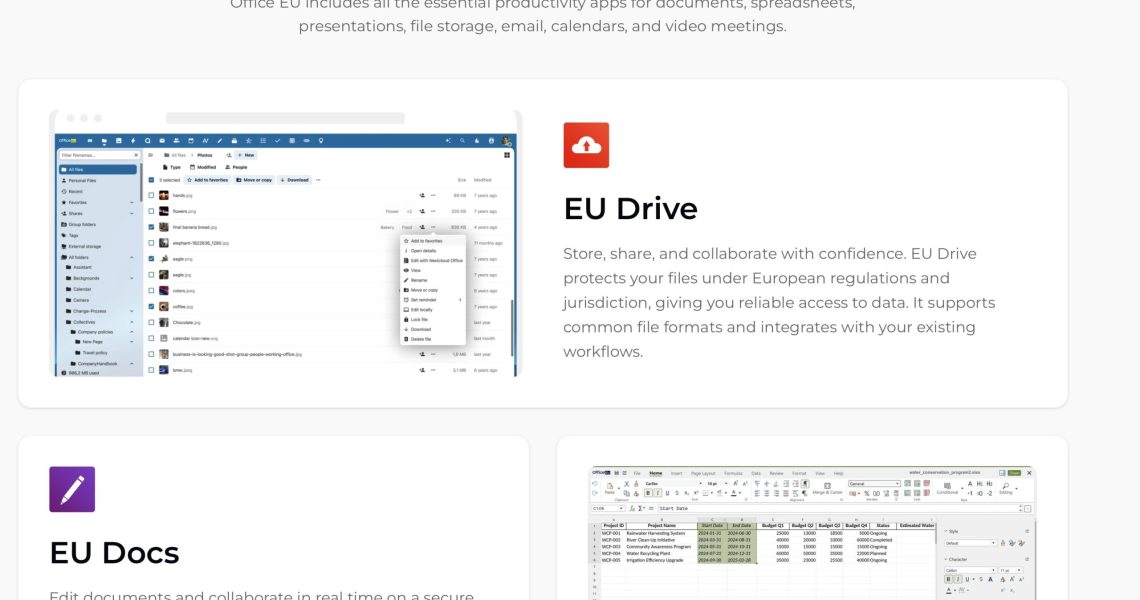Click the user avatar in Drive top bar
The image size is (1140, 600).
pos(507,141)
